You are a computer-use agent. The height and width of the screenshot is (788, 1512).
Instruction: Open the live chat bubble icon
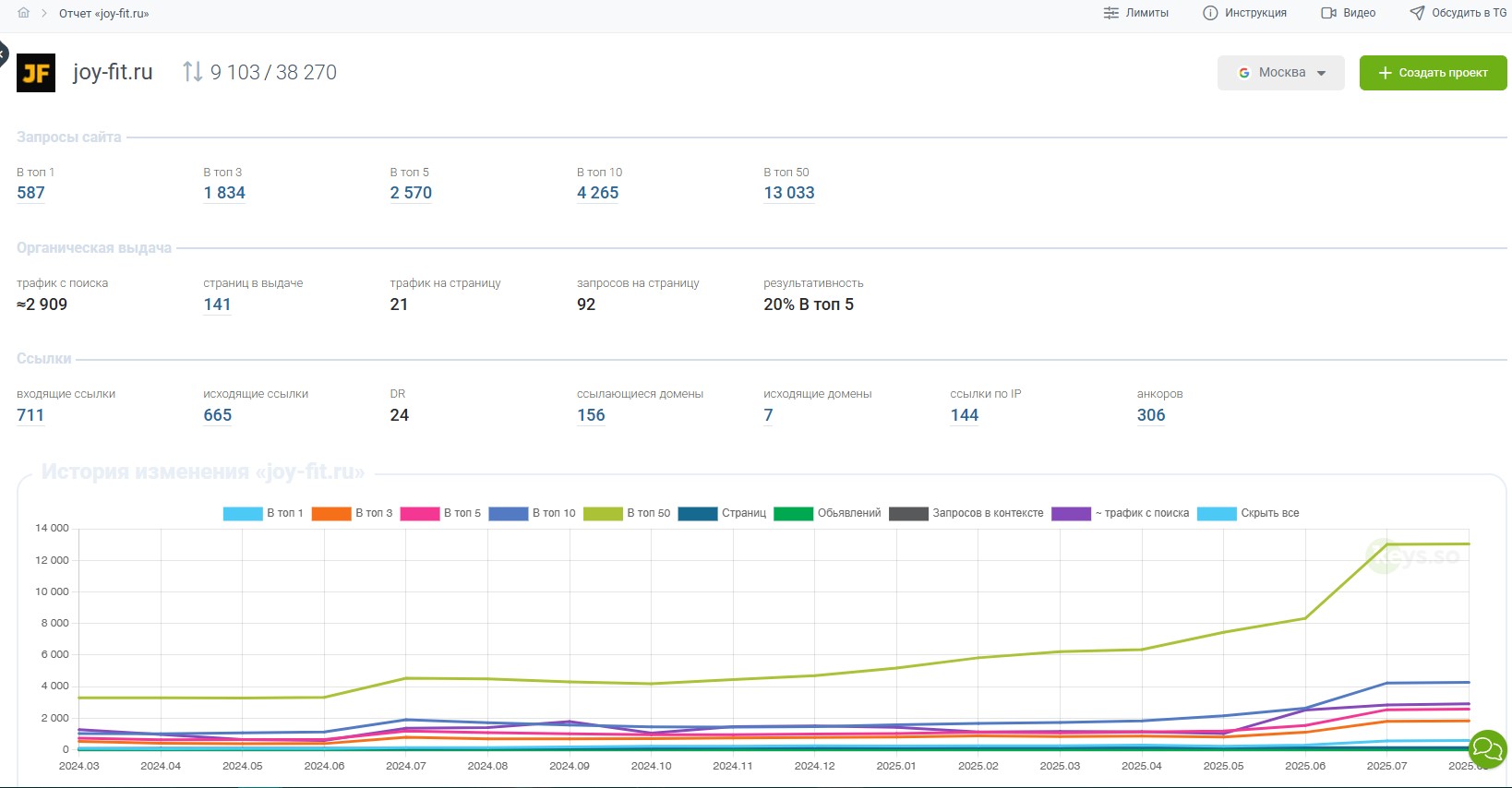click(x=1487, y=749)
